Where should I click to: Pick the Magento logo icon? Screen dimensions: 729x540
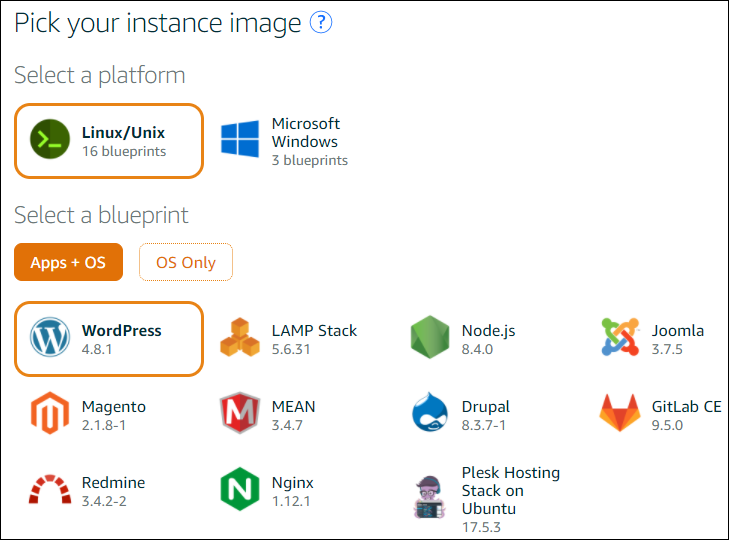[x=50, y=414]
